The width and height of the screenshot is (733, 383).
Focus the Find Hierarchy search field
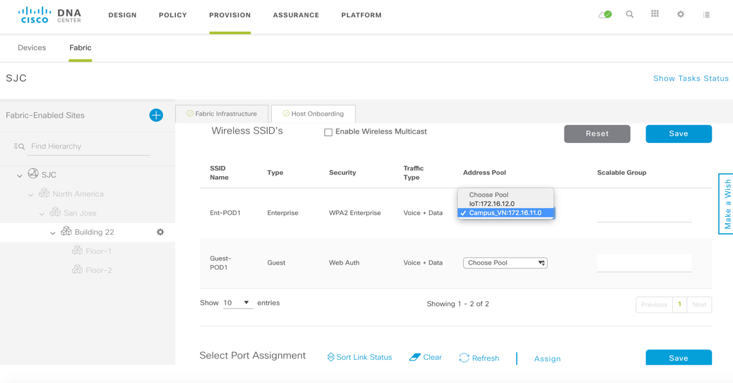coord(89,146)
